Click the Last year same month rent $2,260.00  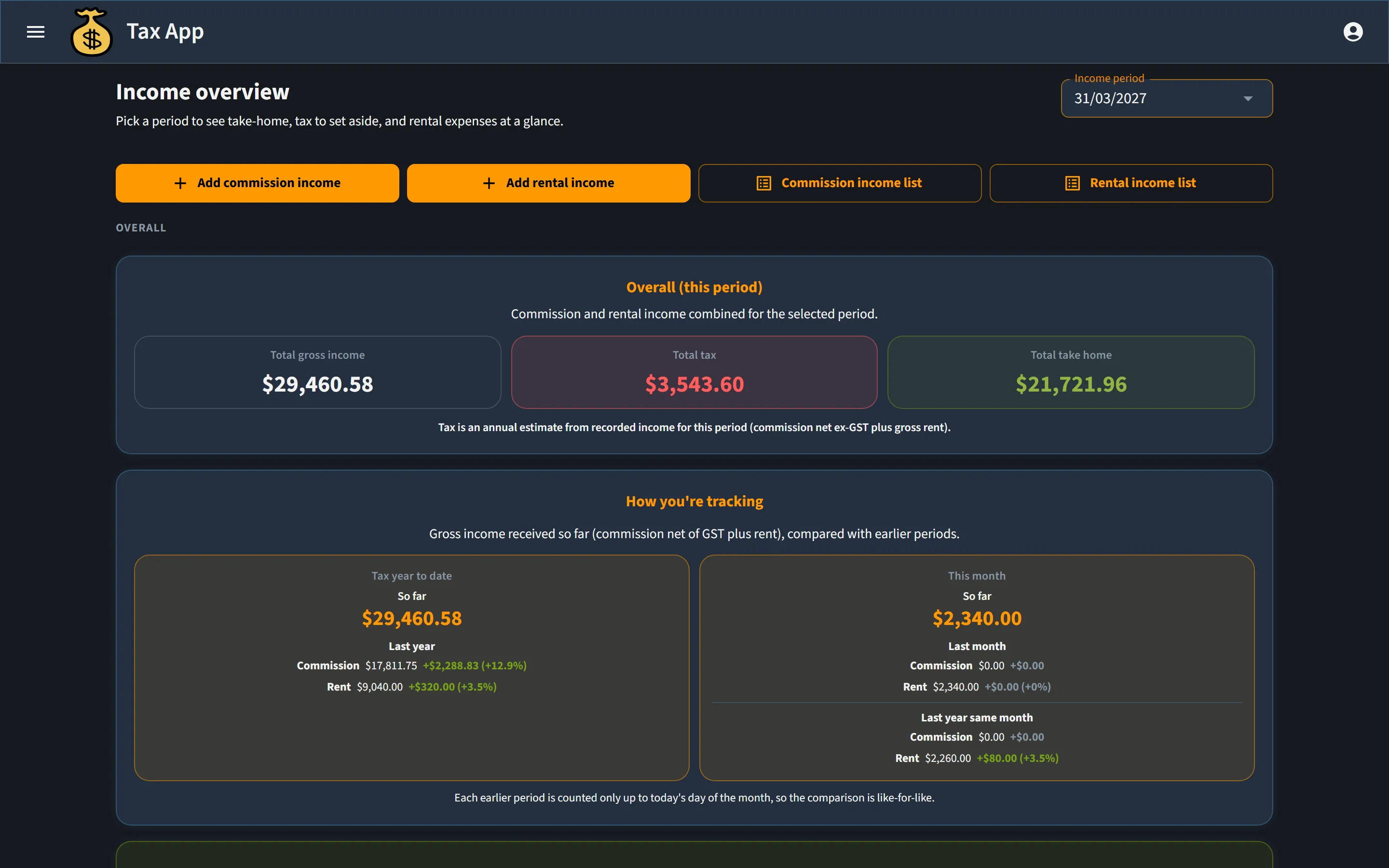[948, 759]
